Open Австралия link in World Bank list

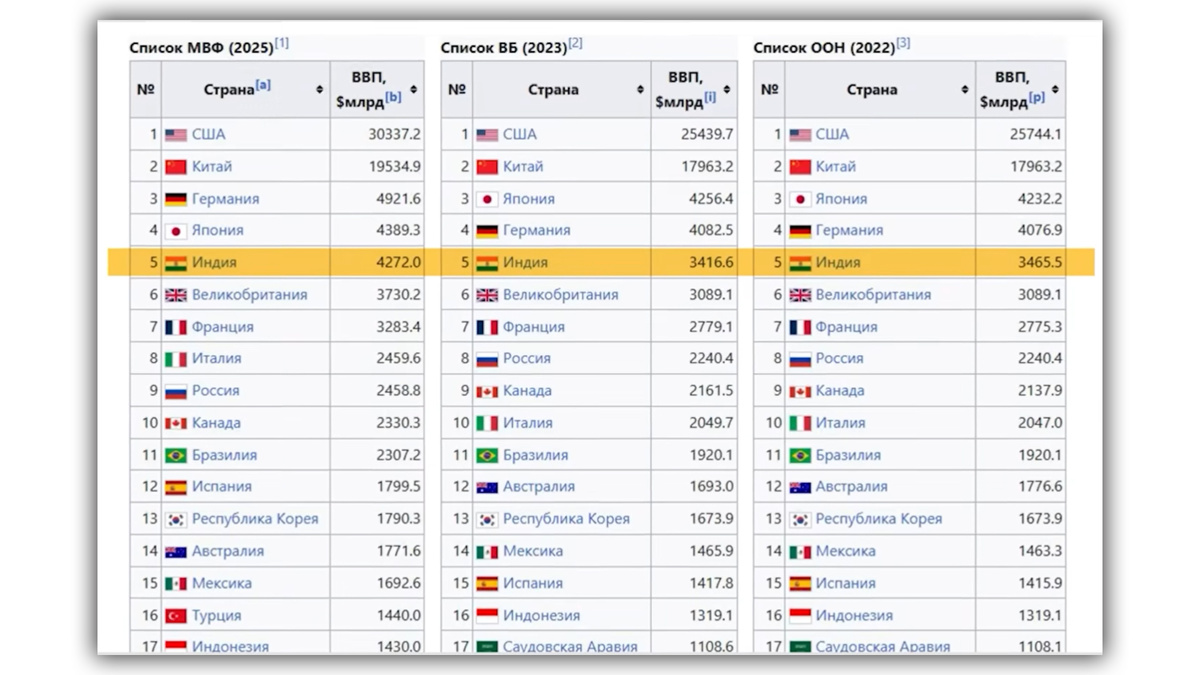pyautogui.click(x=539, y=486)
